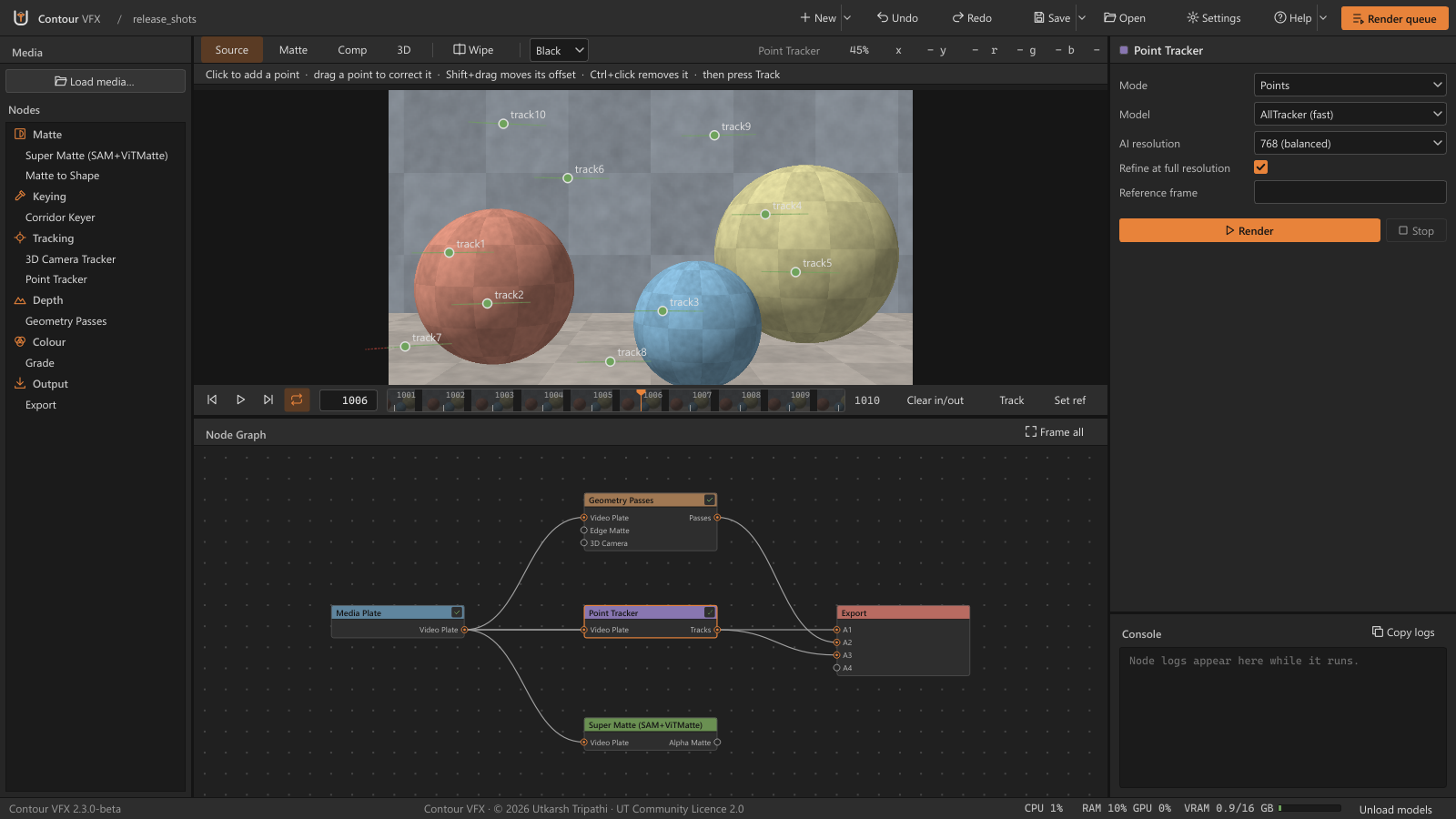Click the Keying category icon
The width and height of the screenshot is (1456, 819).
(20, 196)
